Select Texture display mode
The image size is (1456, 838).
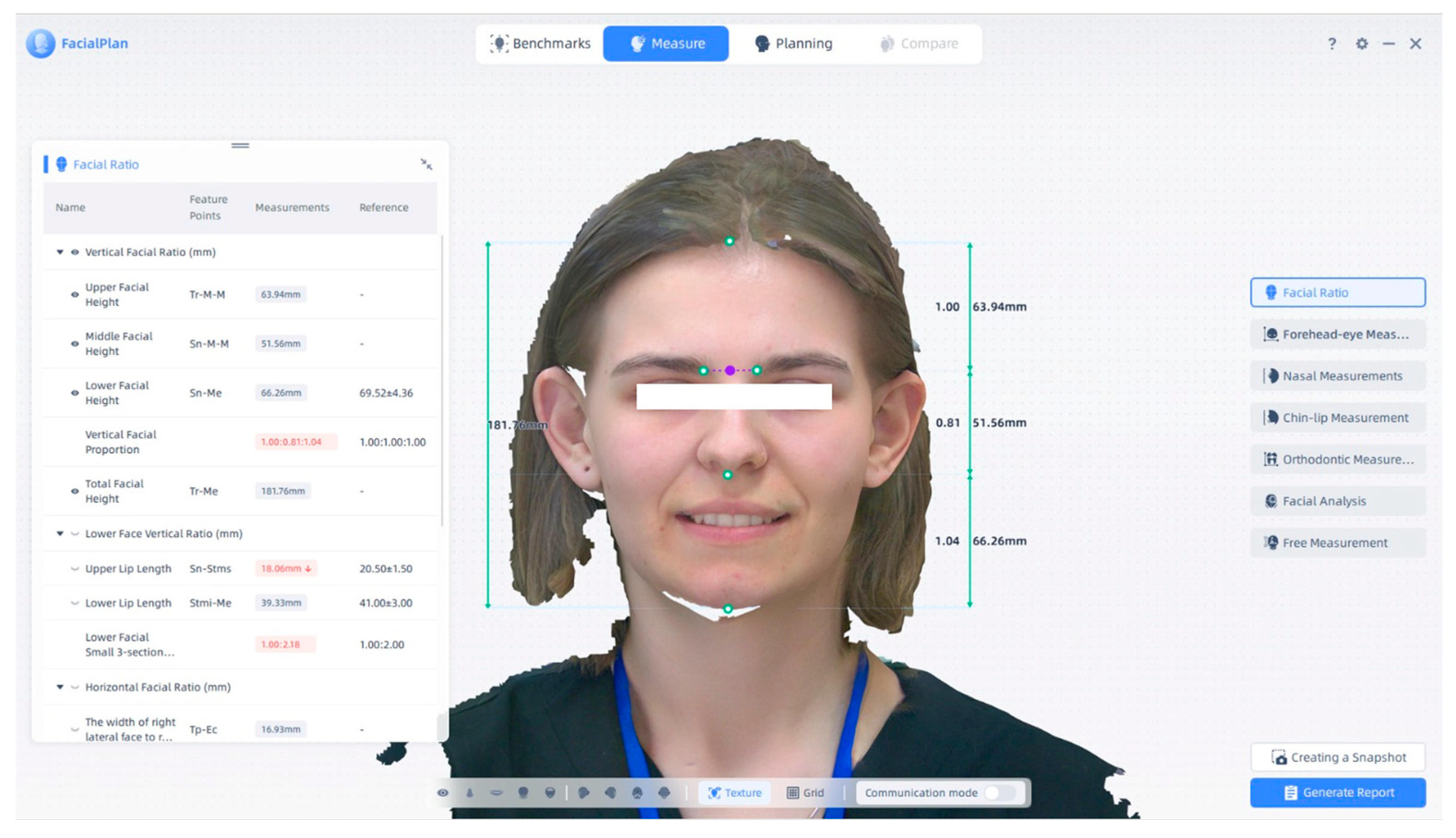coord(734,793)
